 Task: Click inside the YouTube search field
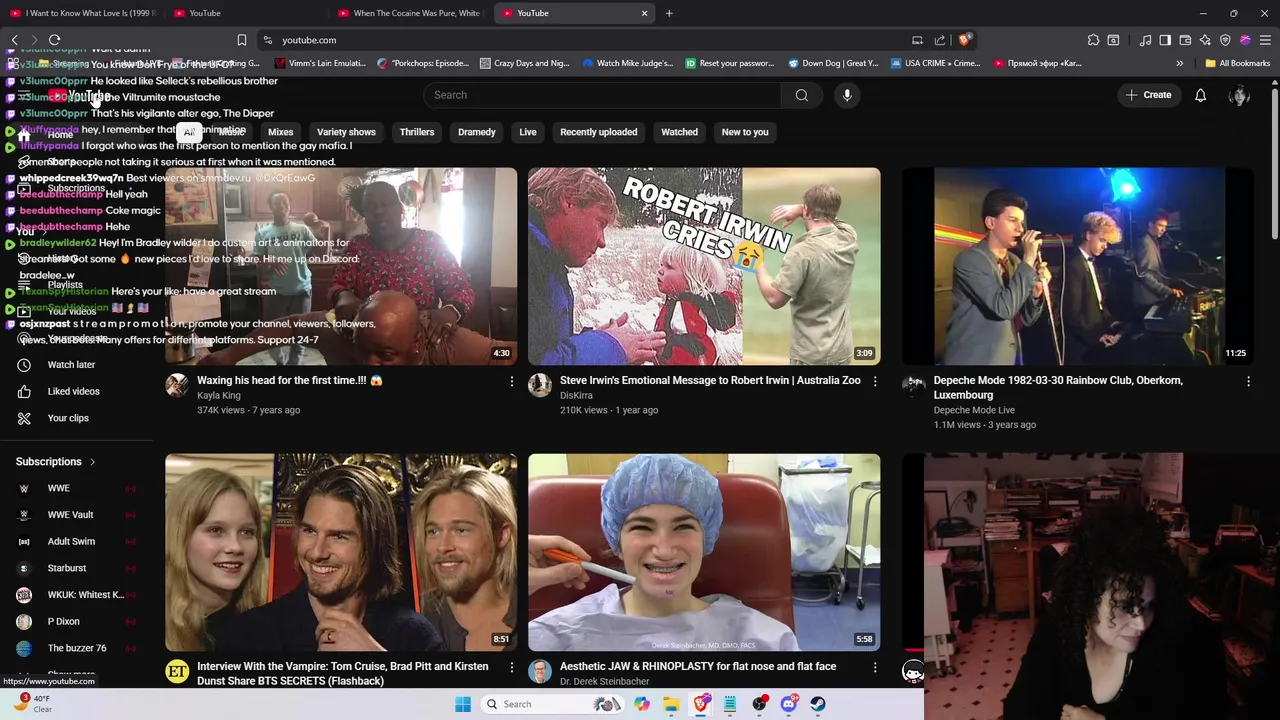tap(602, 95)
